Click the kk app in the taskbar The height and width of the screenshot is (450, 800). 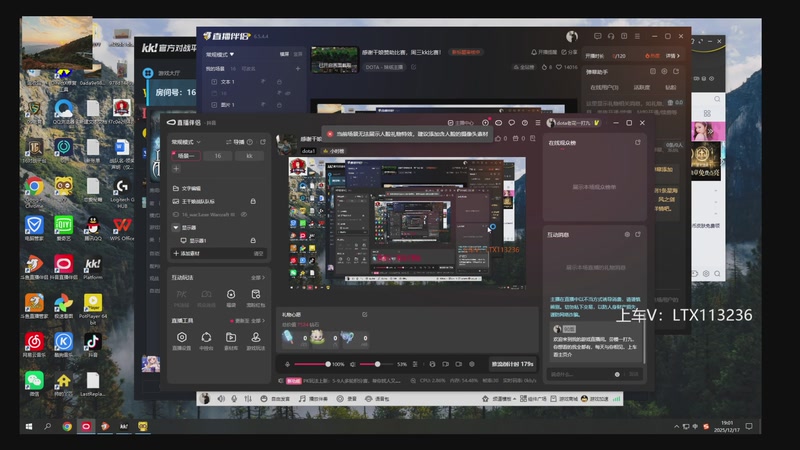click(123, 427)
